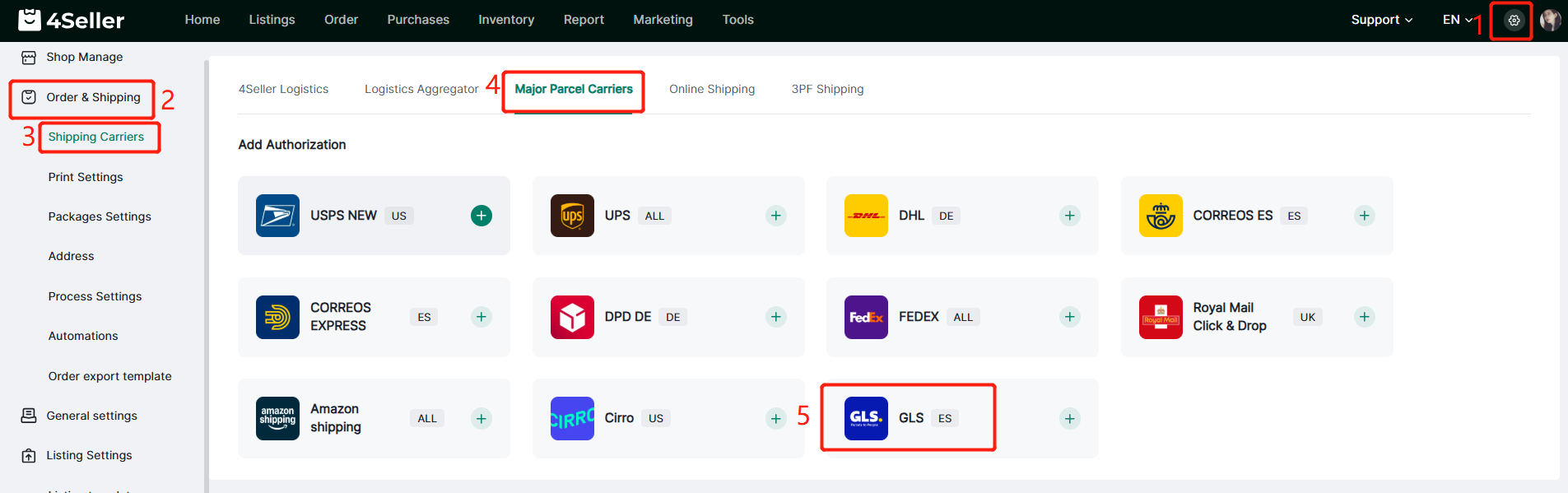The width and height of the screenshot is (1568, 493).
Task: Add FEDEX authorization with plus button
Action: (1070, 317)
